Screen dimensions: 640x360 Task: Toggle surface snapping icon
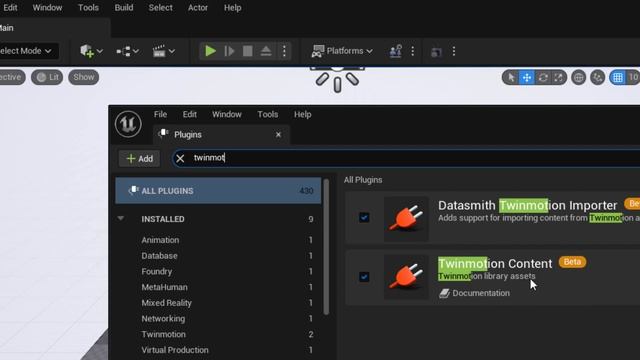click(x=598, y=77)
